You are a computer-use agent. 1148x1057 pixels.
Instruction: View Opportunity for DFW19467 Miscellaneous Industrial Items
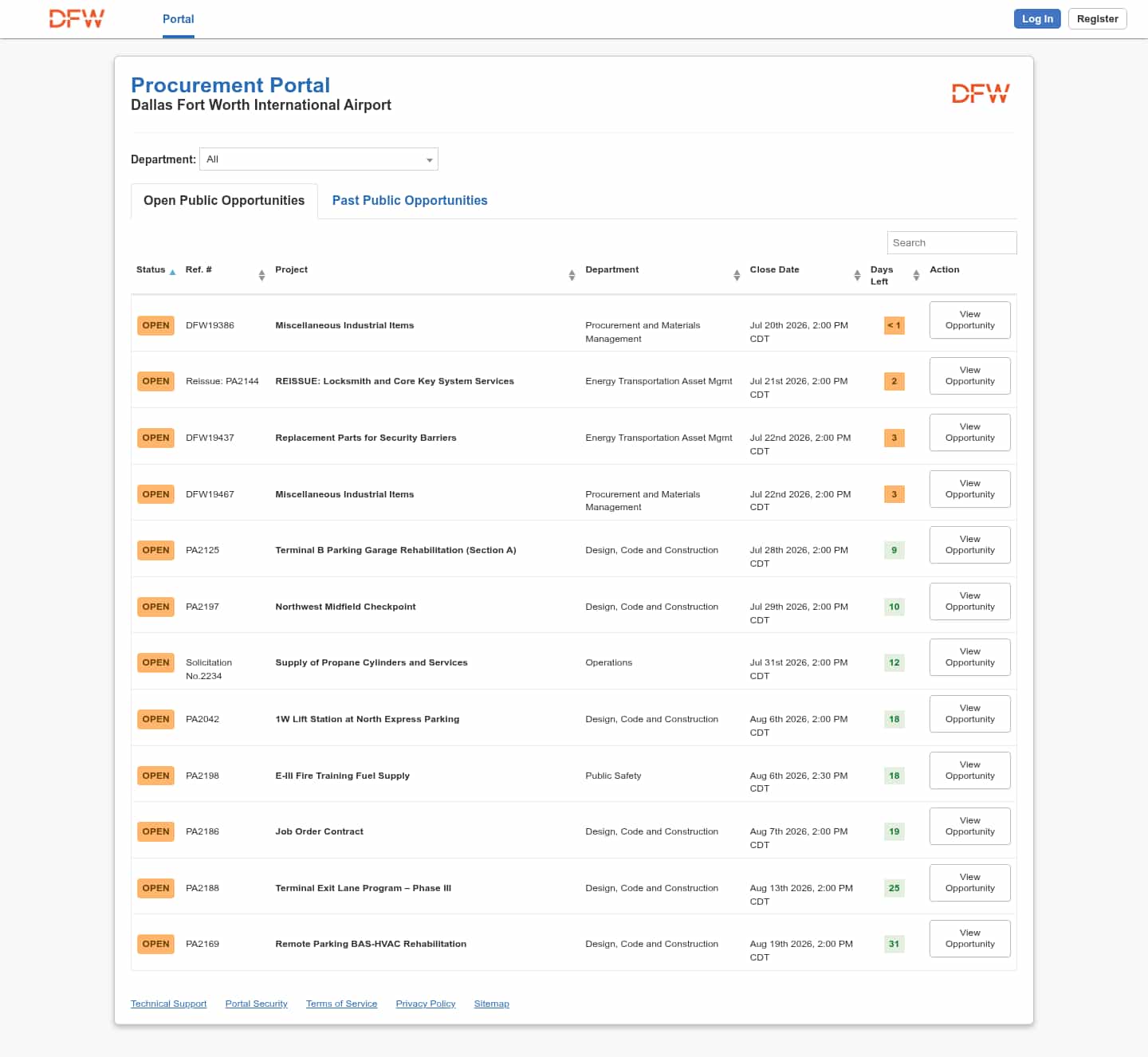[970, 489]
